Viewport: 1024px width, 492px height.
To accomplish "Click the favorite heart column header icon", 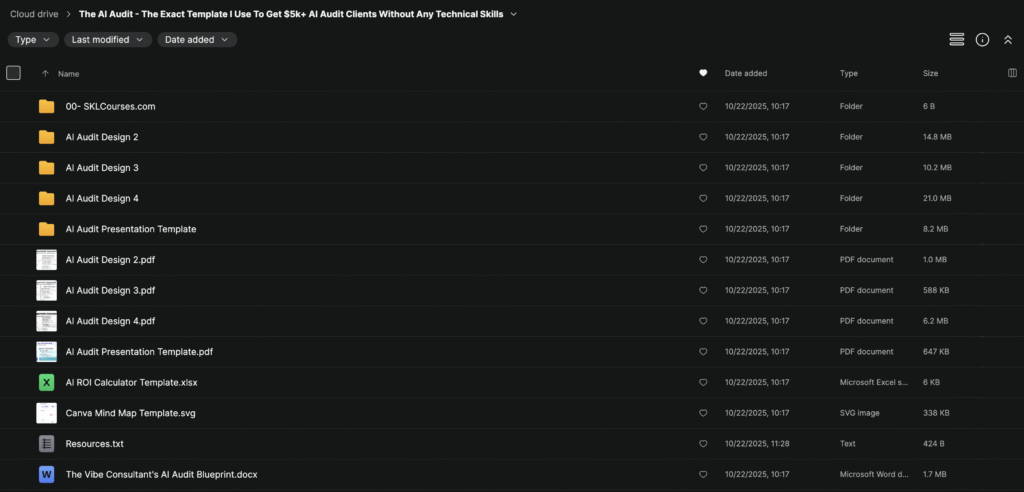I will click(x=703, y=73).
